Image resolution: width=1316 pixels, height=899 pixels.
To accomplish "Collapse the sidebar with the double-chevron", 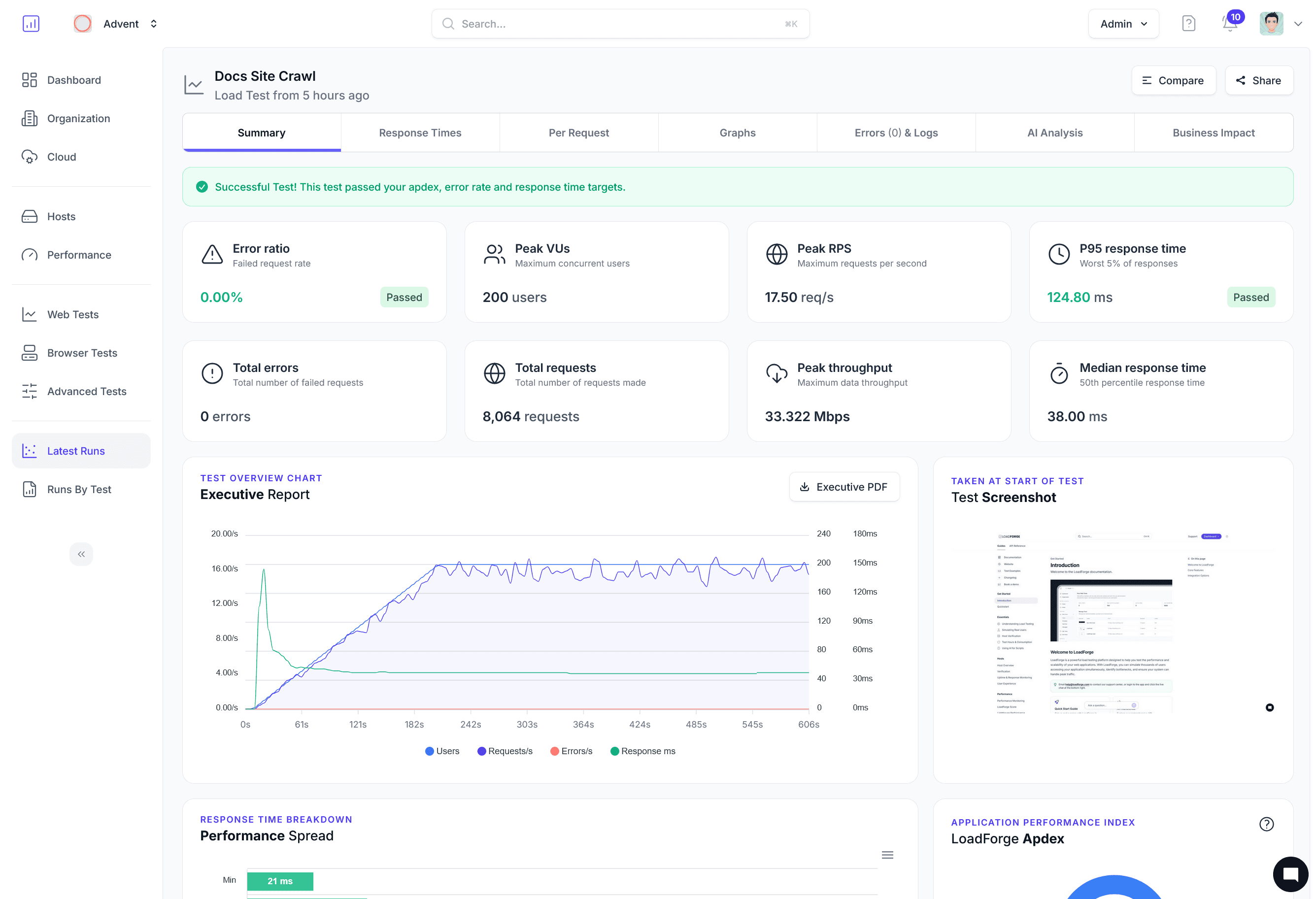I will pos(81,554).
